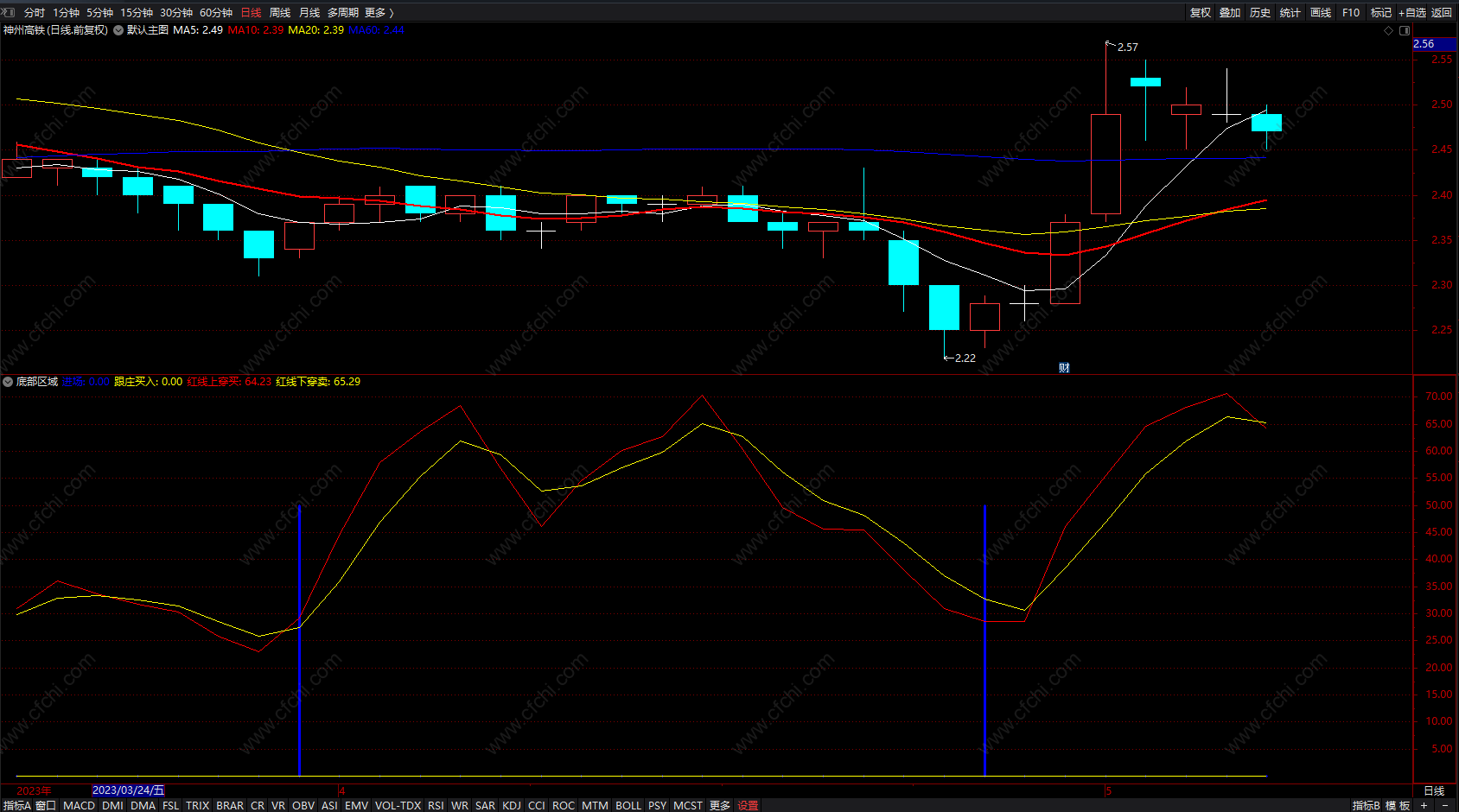The width and height of the screenshot is (1459, 812).
Task: Click the 叠加 overlay button
Action: (1230, 12)
